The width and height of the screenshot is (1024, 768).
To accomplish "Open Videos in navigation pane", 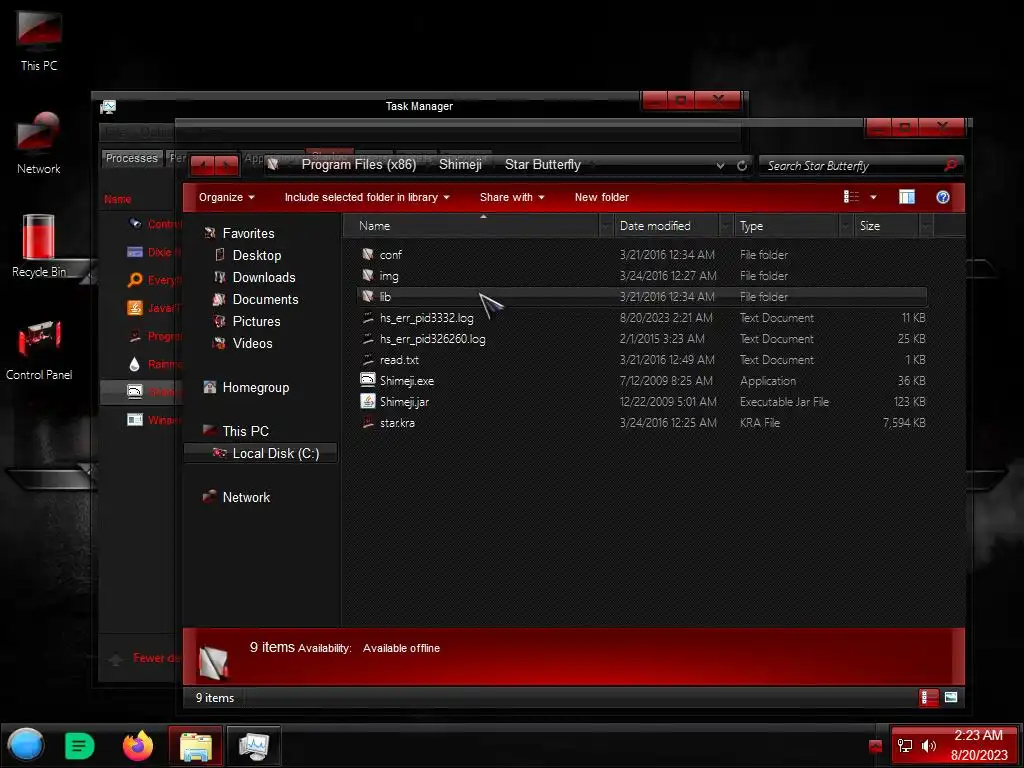I will 252,343.
